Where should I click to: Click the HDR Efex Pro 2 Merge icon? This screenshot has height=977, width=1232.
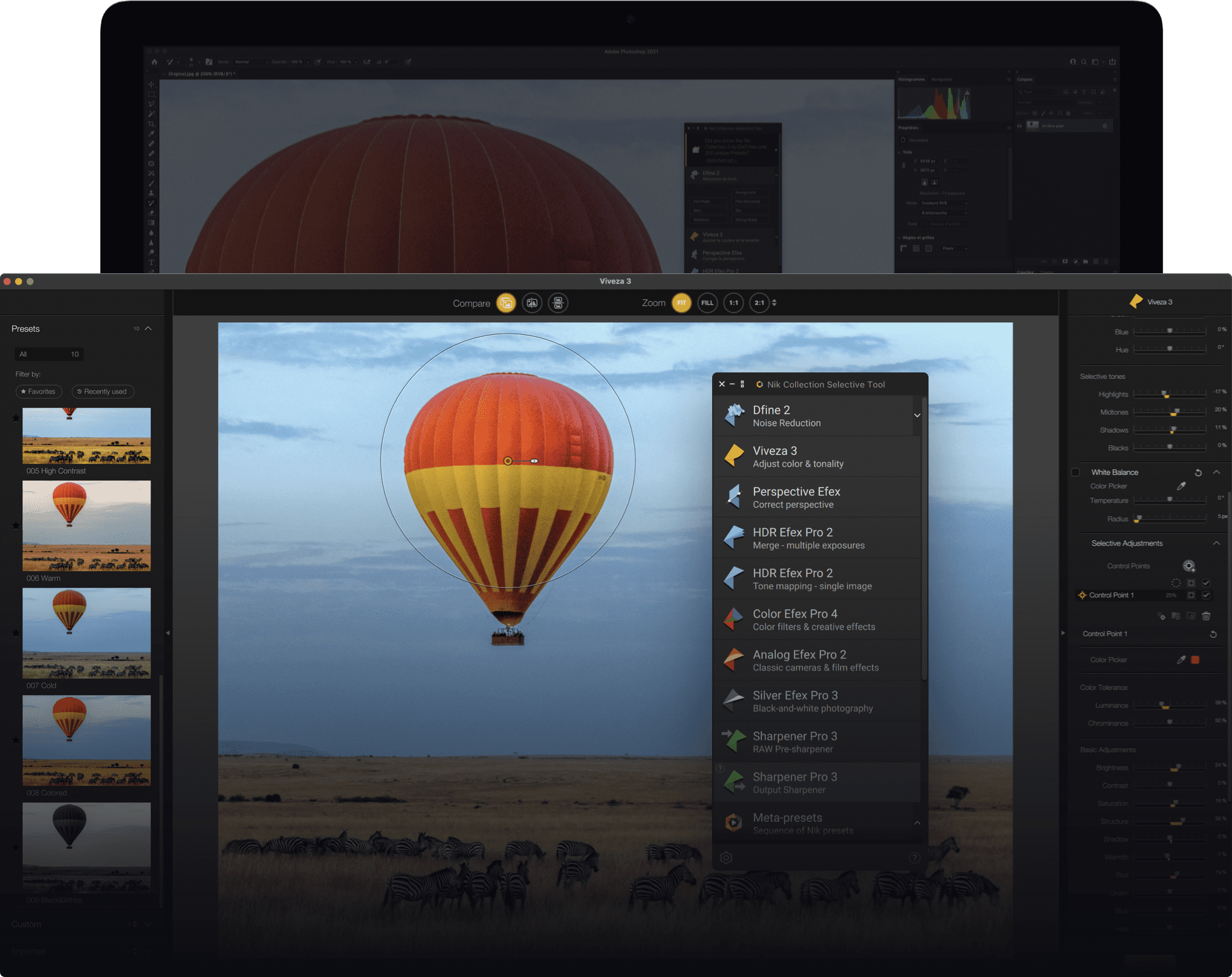tap(734, 537)
